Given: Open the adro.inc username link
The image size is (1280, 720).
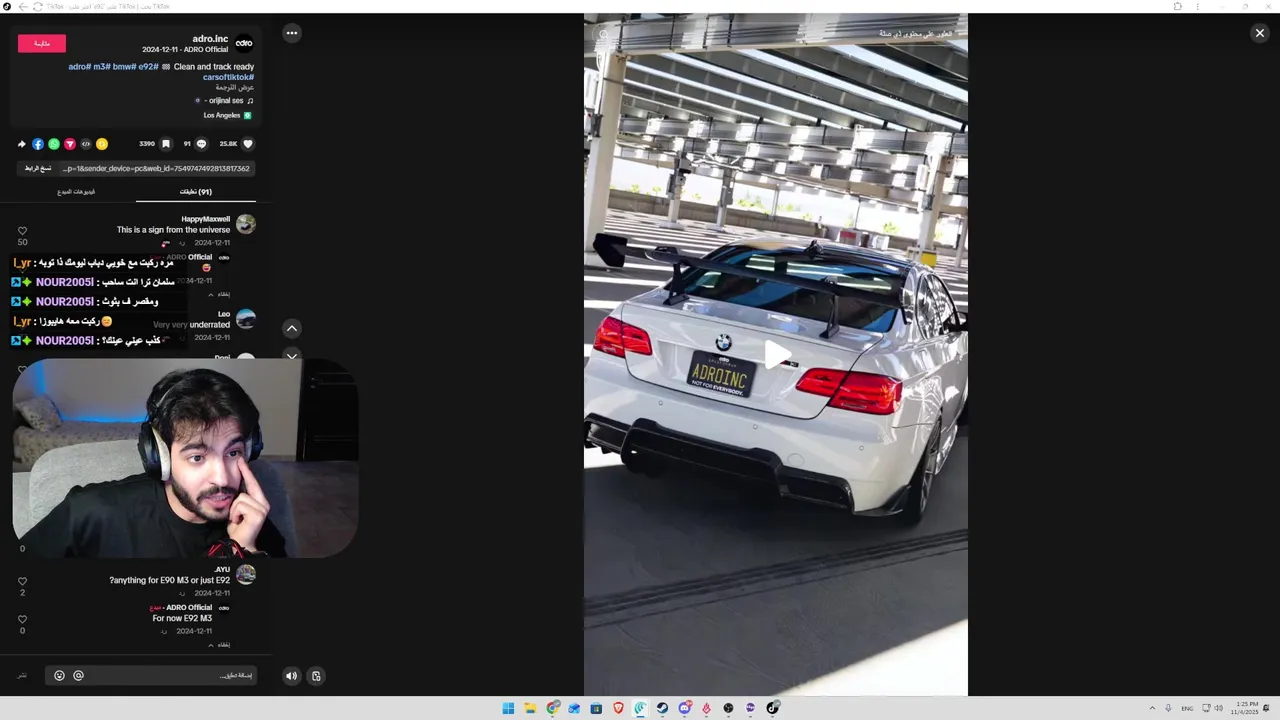Looking at the screenshot, I should (x=210, y=39).
